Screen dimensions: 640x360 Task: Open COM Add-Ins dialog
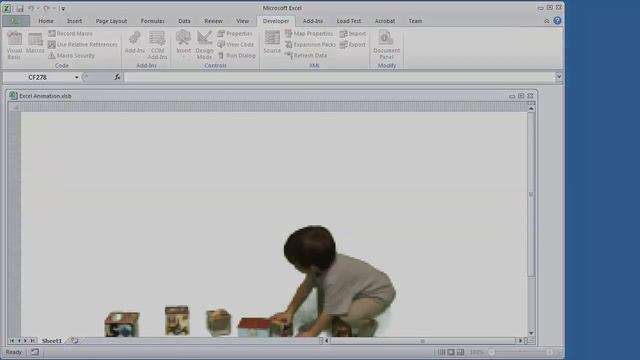157,45
